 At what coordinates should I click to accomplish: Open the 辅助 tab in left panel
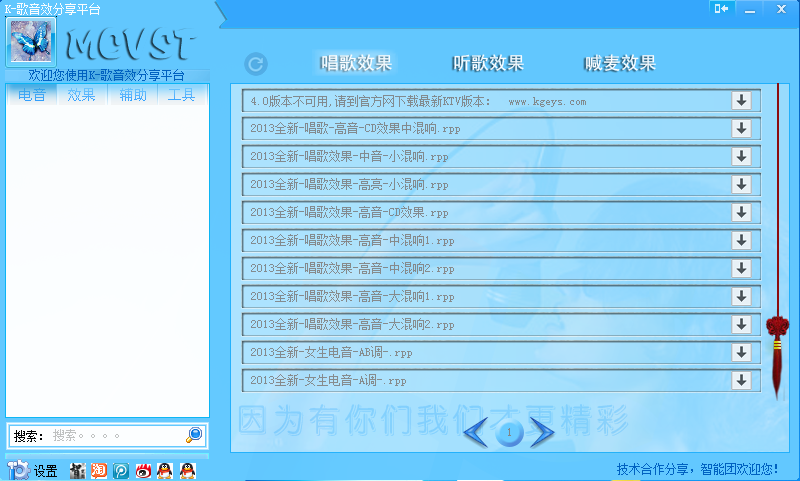click(x=132, y=96)
